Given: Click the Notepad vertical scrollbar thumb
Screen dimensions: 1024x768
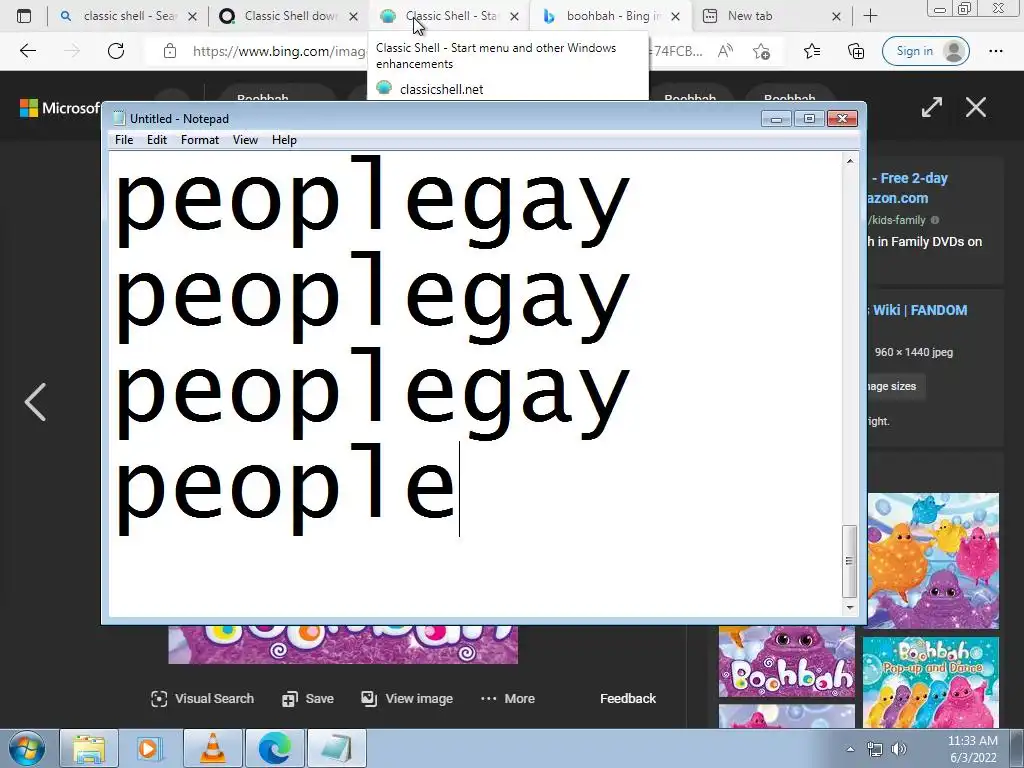Looking at the screenshot, I should [x=850, y=561].
